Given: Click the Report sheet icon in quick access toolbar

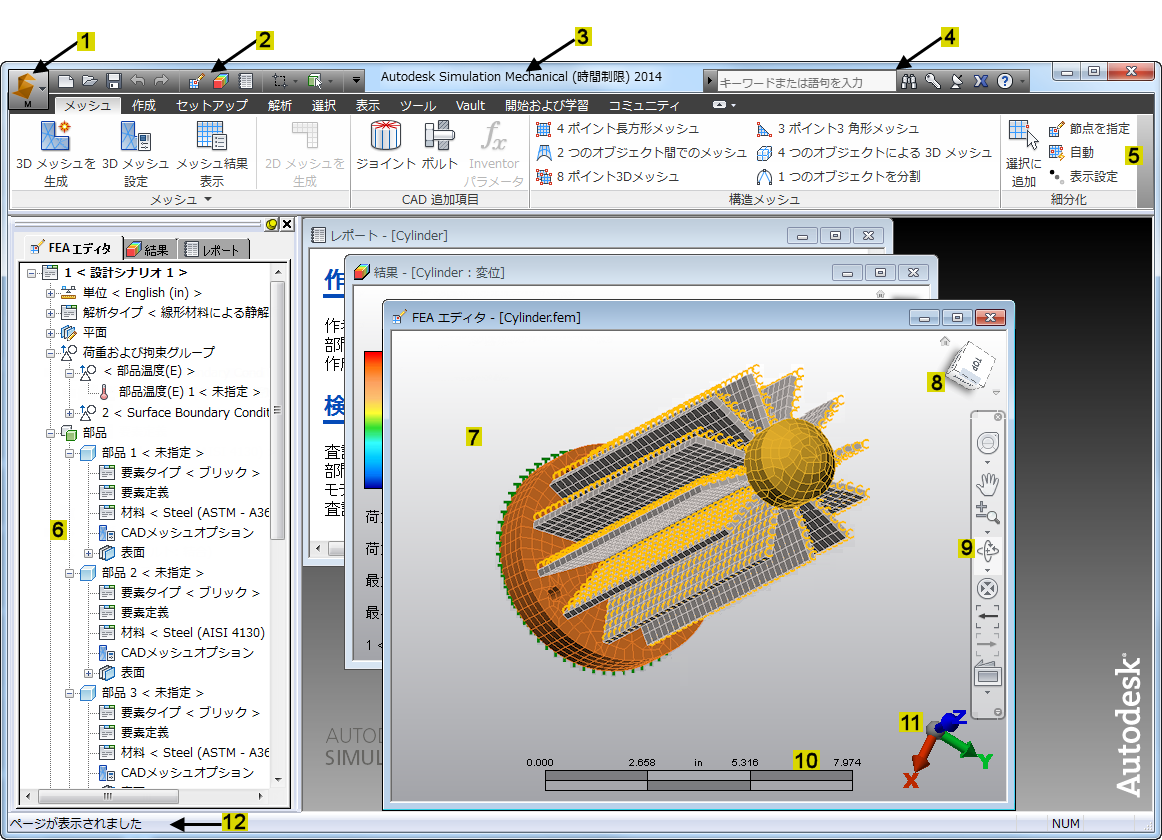Looking at the screenshot, I should click(246, 81).
